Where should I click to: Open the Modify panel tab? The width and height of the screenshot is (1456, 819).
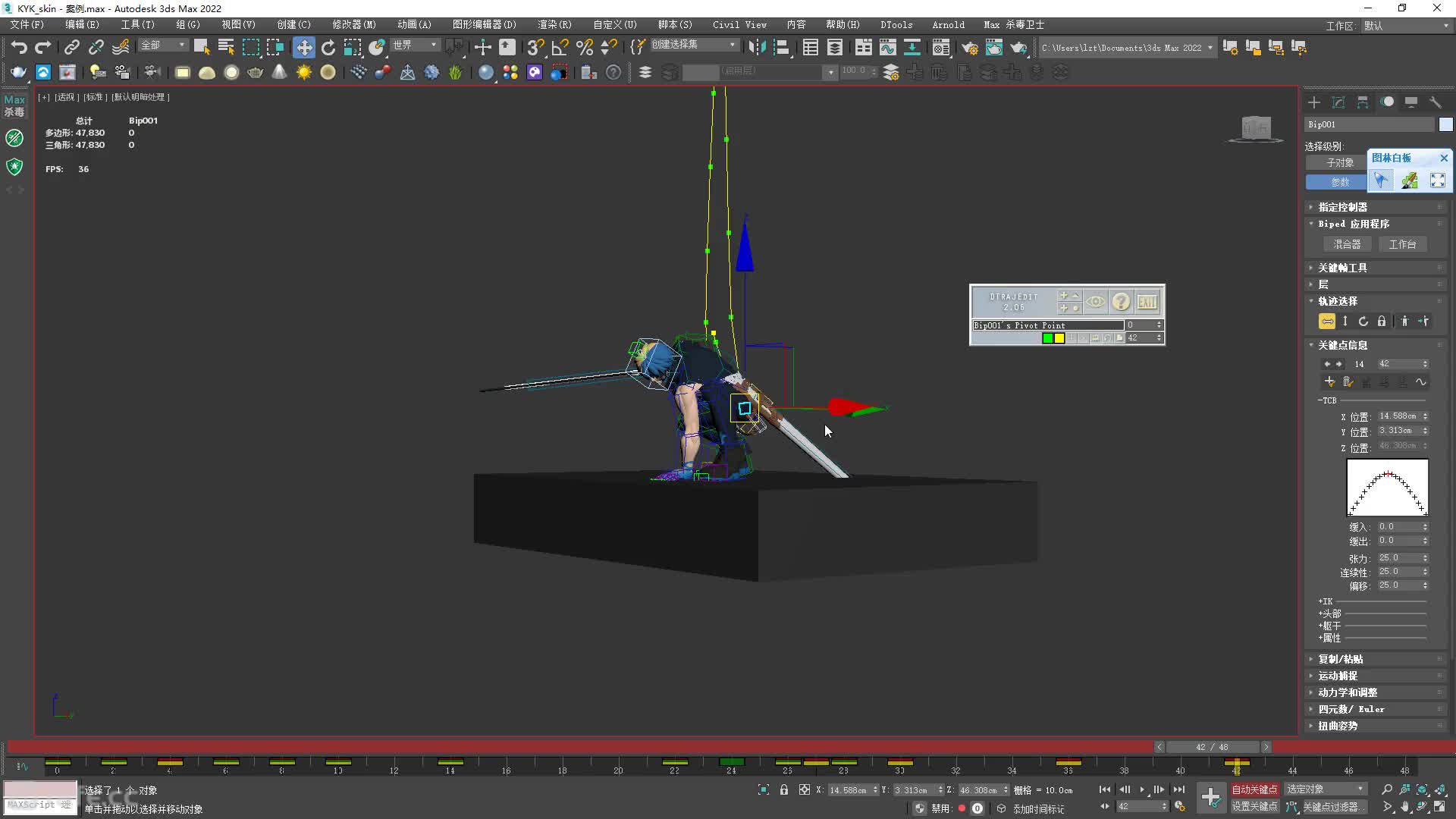(1338, 102)
